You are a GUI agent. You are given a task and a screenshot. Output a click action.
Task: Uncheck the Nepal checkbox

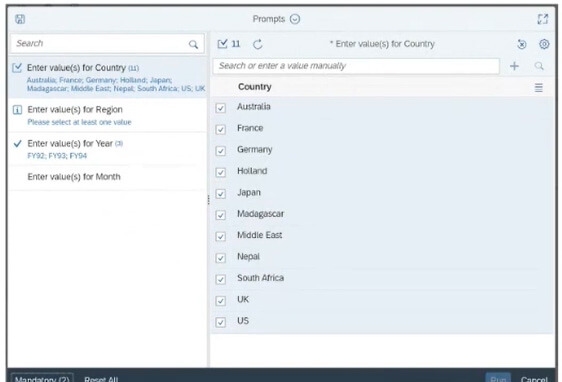pos(221,258)
